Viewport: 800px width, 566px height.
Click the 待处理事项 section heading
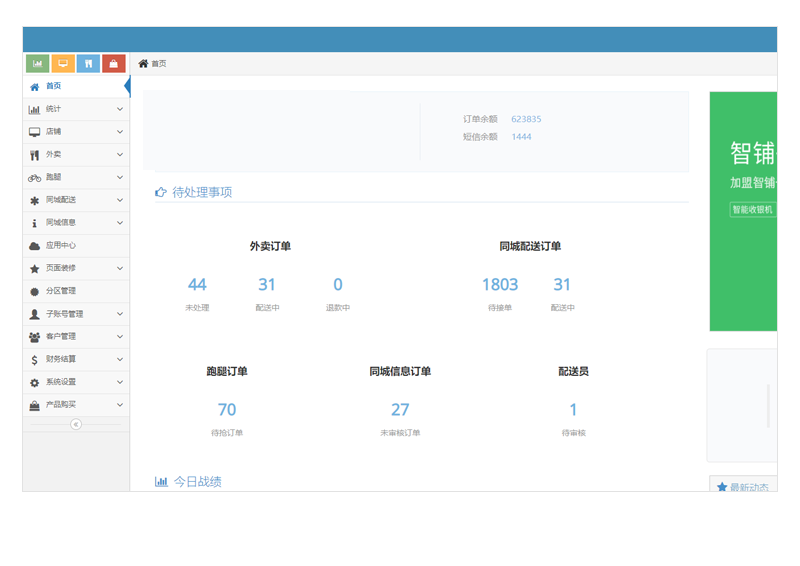(x=202, y=192)
